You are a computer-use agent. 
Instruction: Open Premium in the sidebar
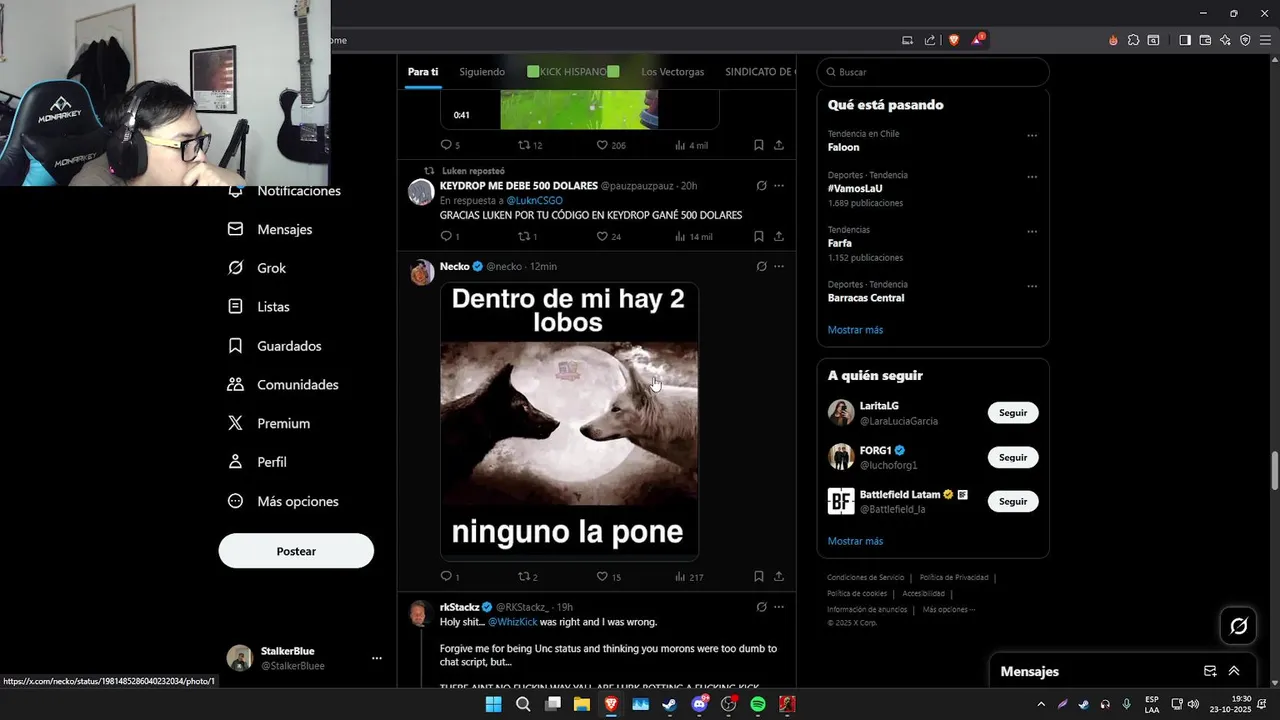[269, 424]
